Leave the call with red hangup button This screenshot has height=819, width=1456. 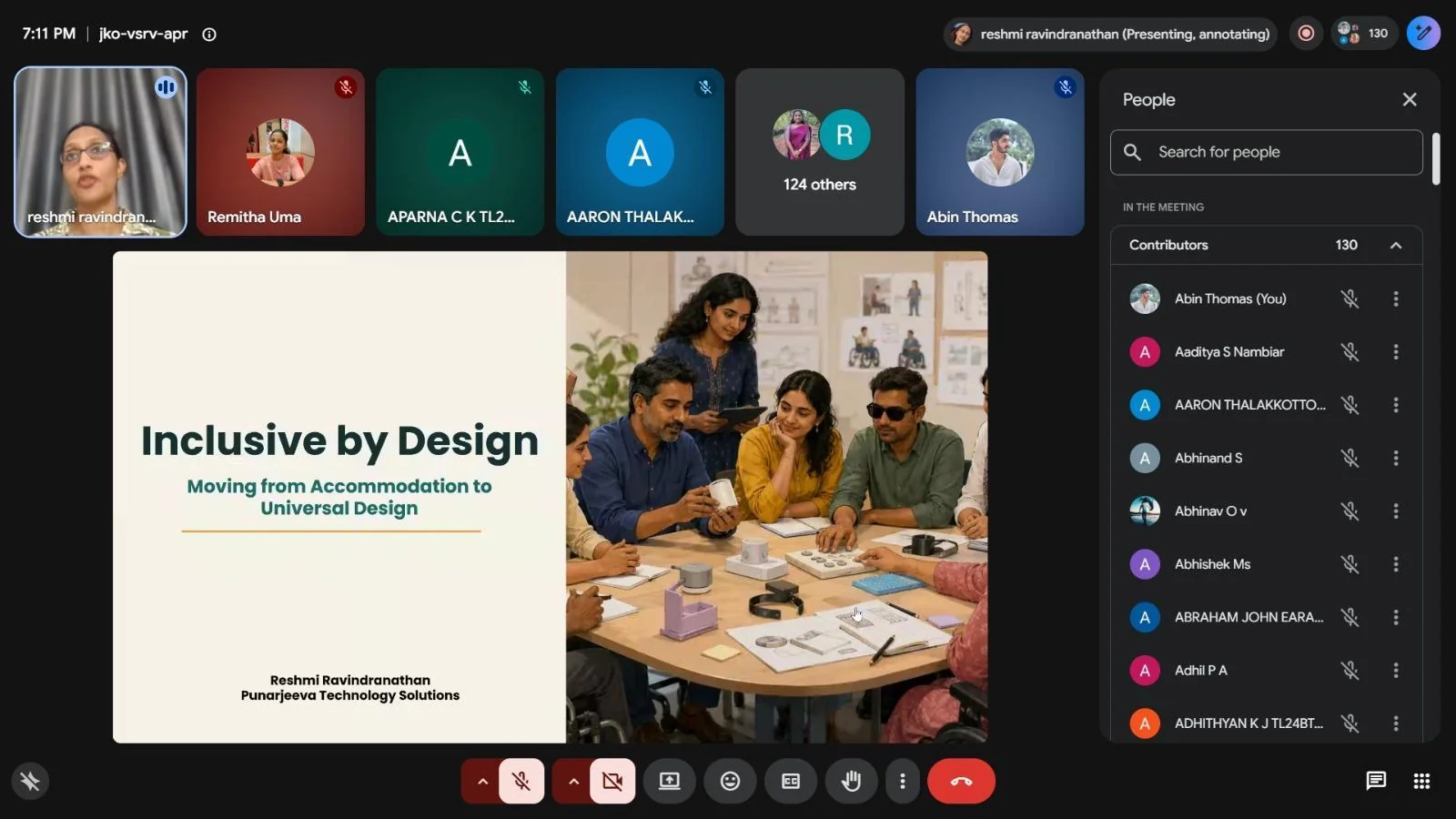[961, 781]
